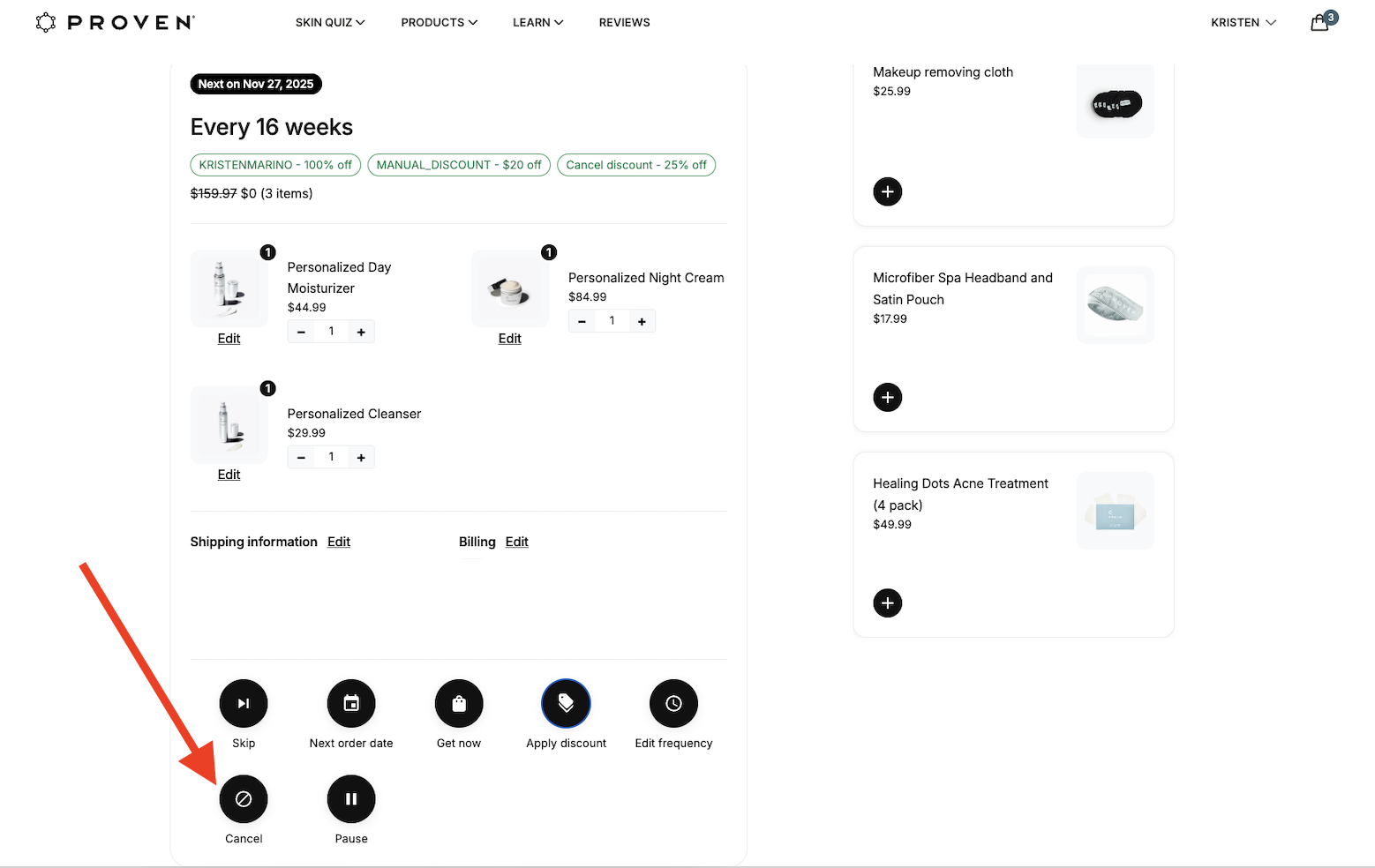The width and height of the screenshot is (1375, 868).
Task: Expand the LEARN menu
Action: 538,22
